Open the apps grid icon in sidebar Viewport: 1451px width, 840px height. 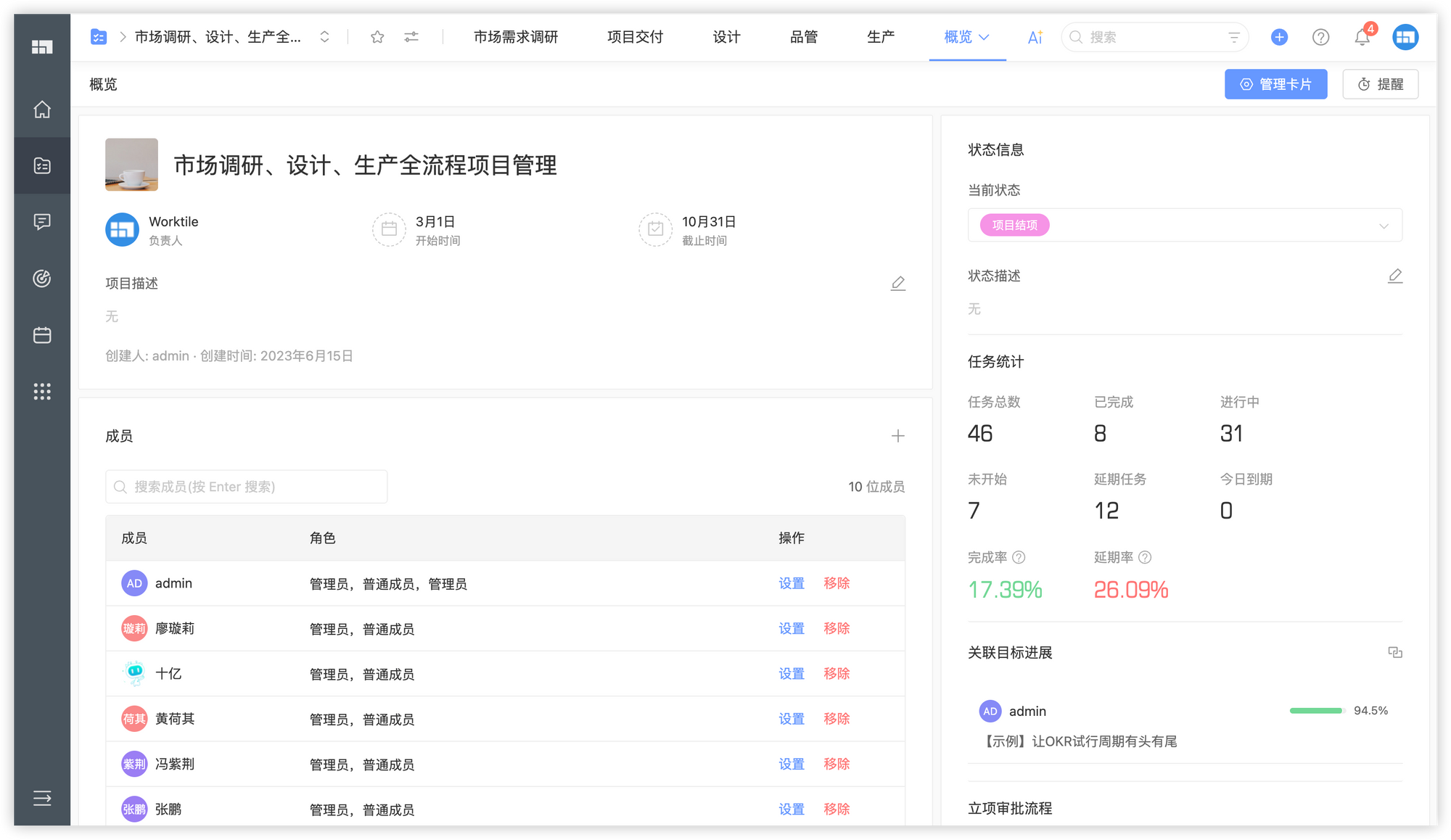click(42, 392)
